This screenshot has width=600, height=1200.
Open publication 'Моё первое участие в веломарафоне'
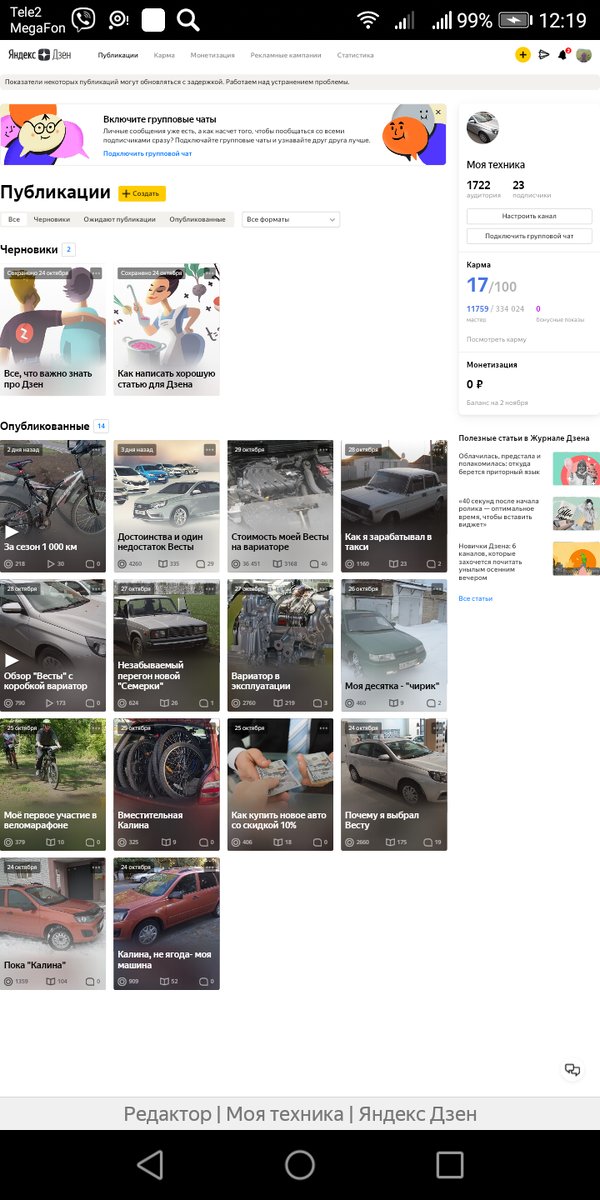click(x=53, y=784)
